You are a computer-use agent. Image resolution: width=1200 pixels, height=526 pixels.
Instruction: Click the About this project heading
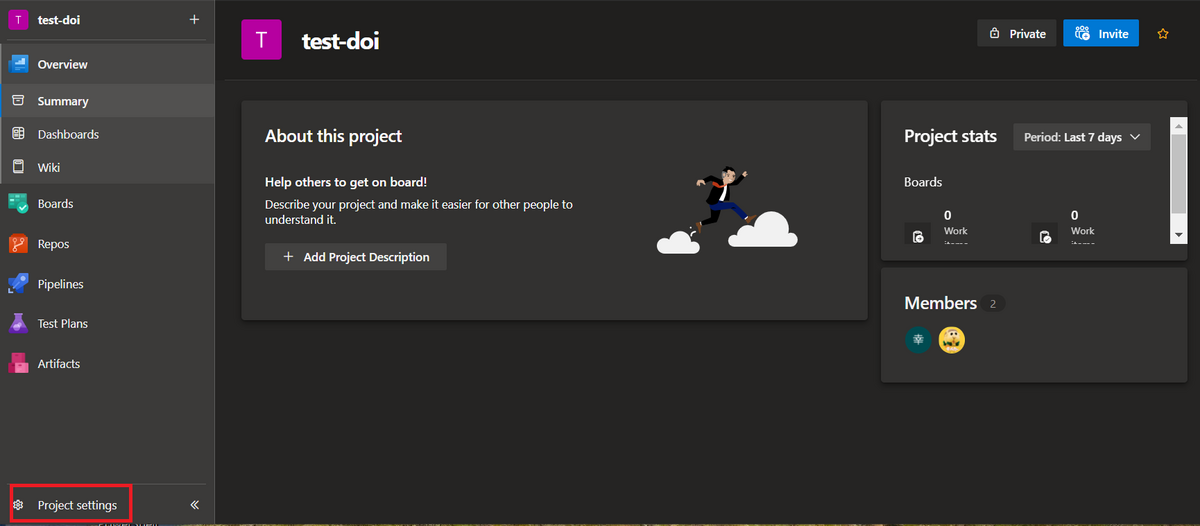(333, 136)
